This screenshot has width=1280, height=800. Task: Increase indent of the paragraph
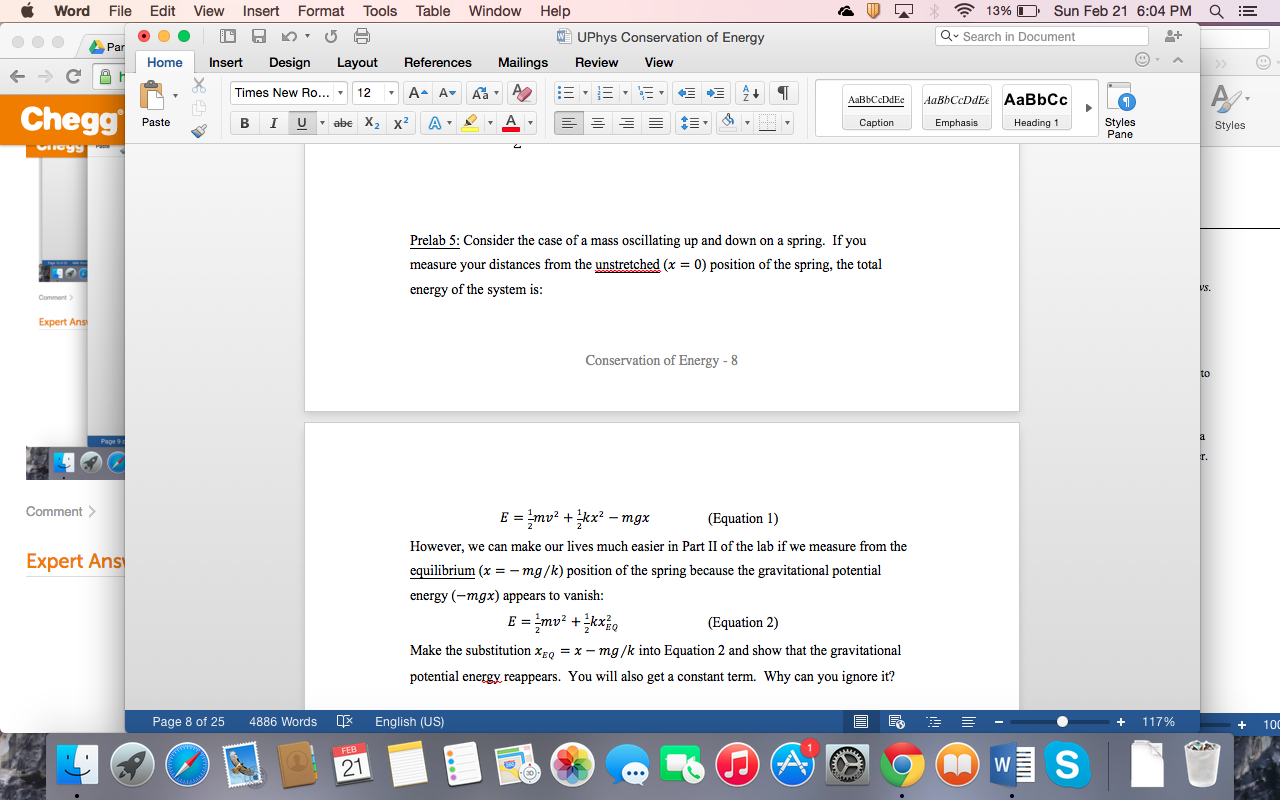[716, 93]
